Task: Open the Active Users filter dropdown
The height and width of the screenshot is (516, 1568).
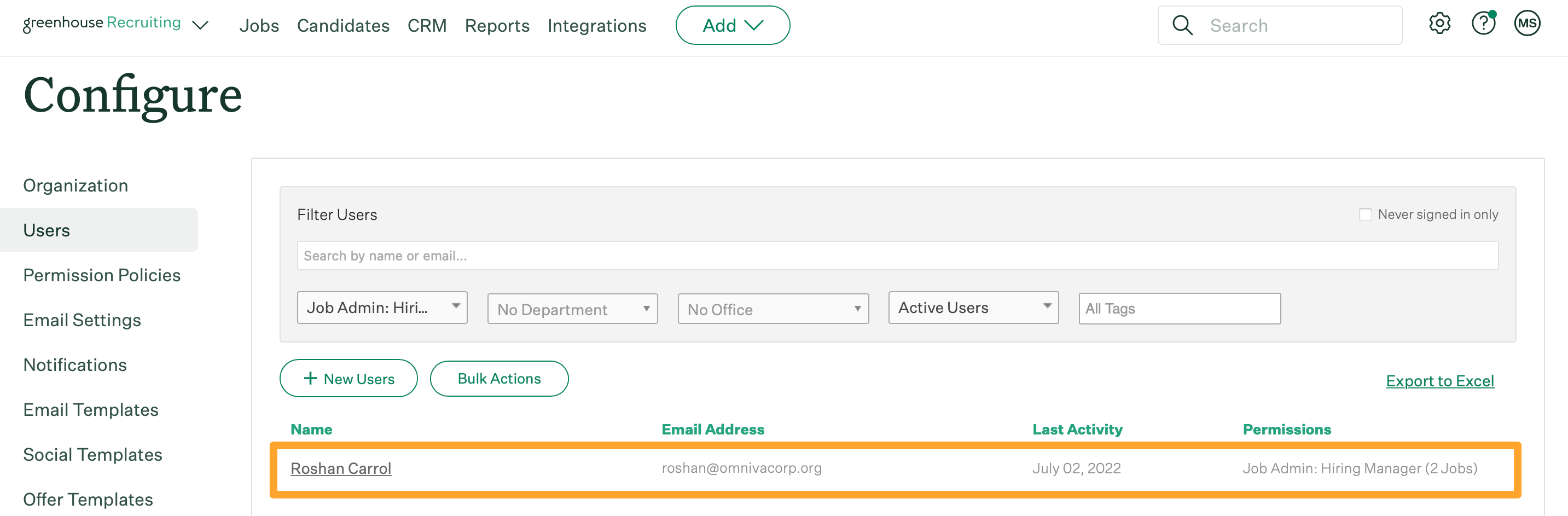Action: coord(972,308)
